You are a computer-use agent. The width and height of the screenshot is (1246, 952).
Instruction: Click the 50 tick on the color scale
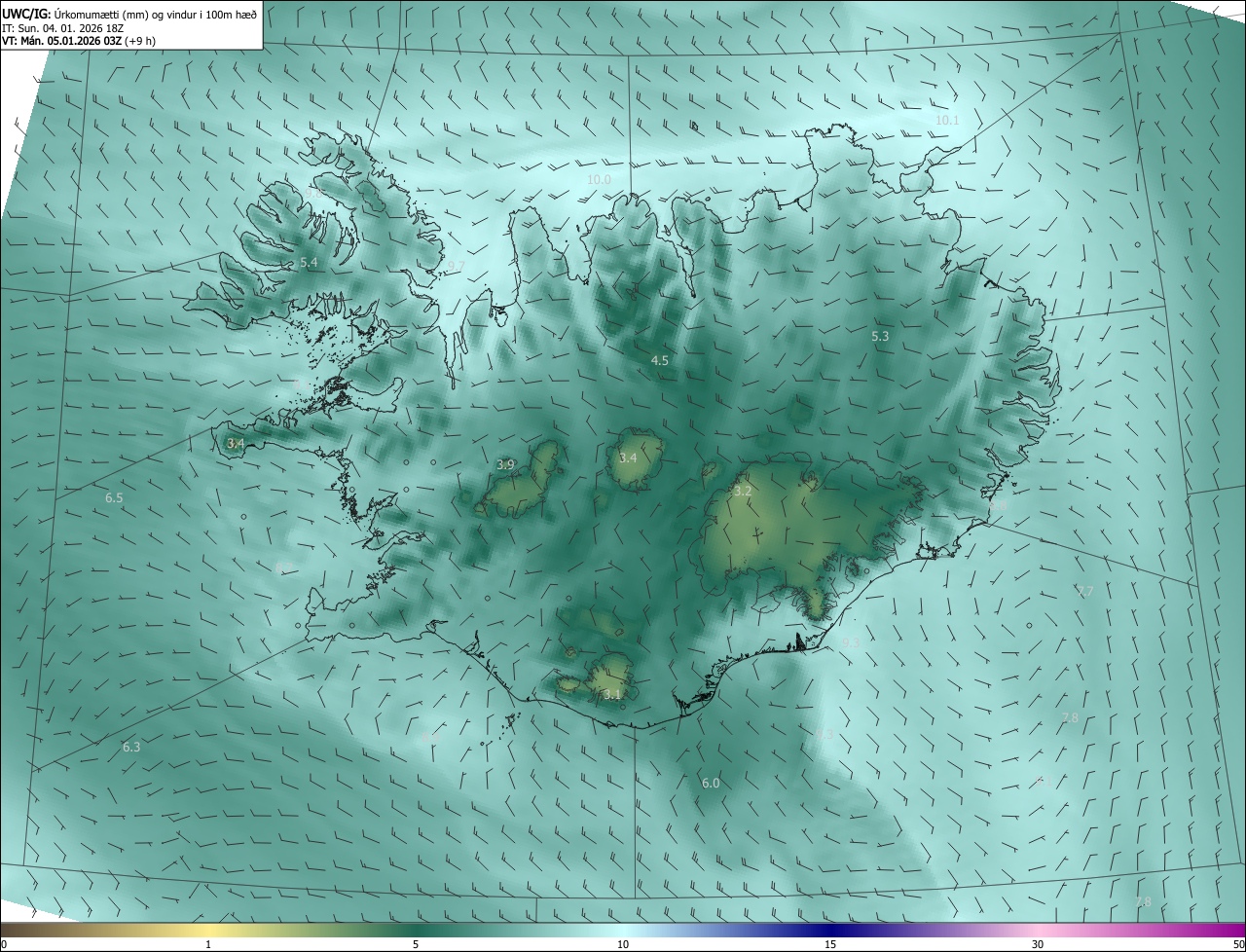pos(1238,945)
